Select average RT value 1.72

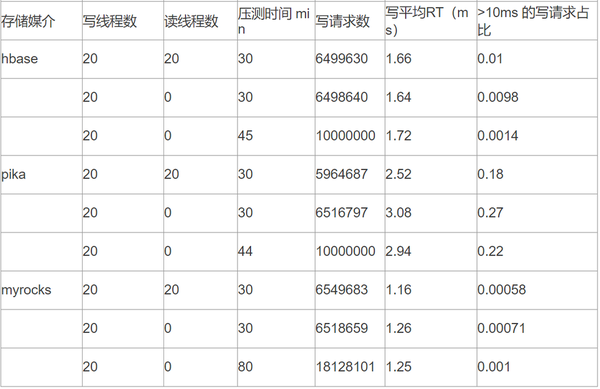pos(398,136)
